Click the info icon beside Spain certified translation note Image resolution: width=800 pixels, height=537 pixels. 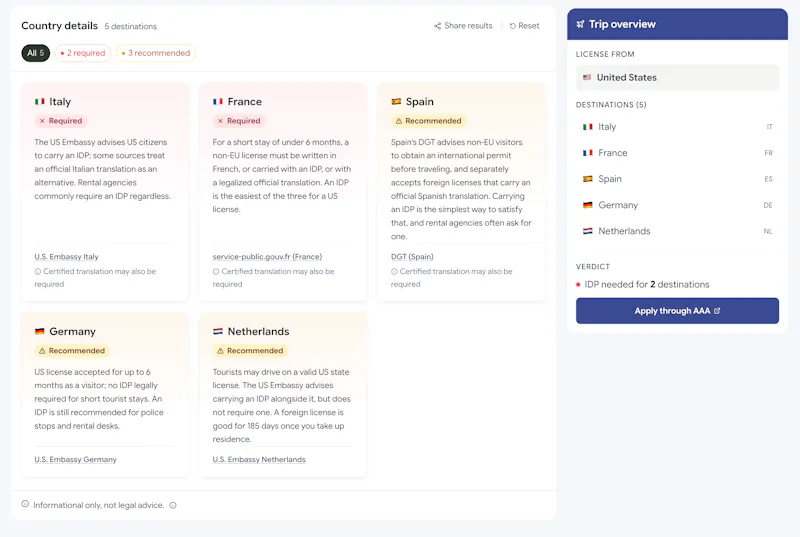pos(394,272)
